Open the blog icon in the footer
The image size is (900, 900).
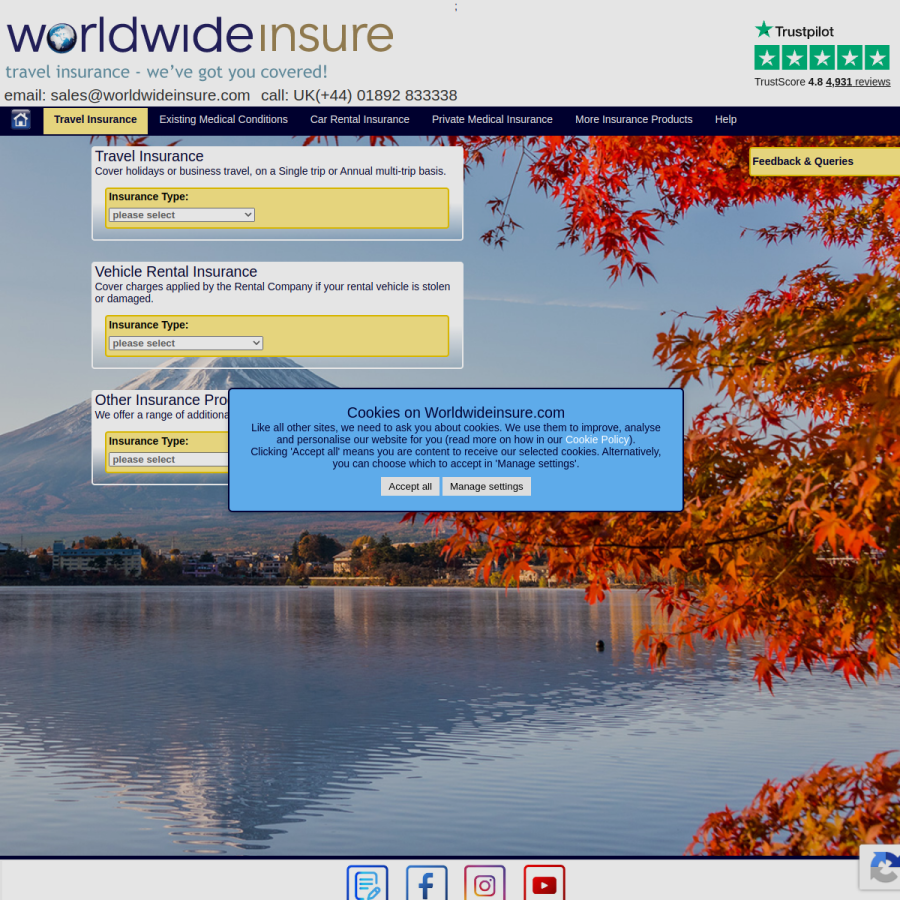pyautogui.click(x=367, y=883)
